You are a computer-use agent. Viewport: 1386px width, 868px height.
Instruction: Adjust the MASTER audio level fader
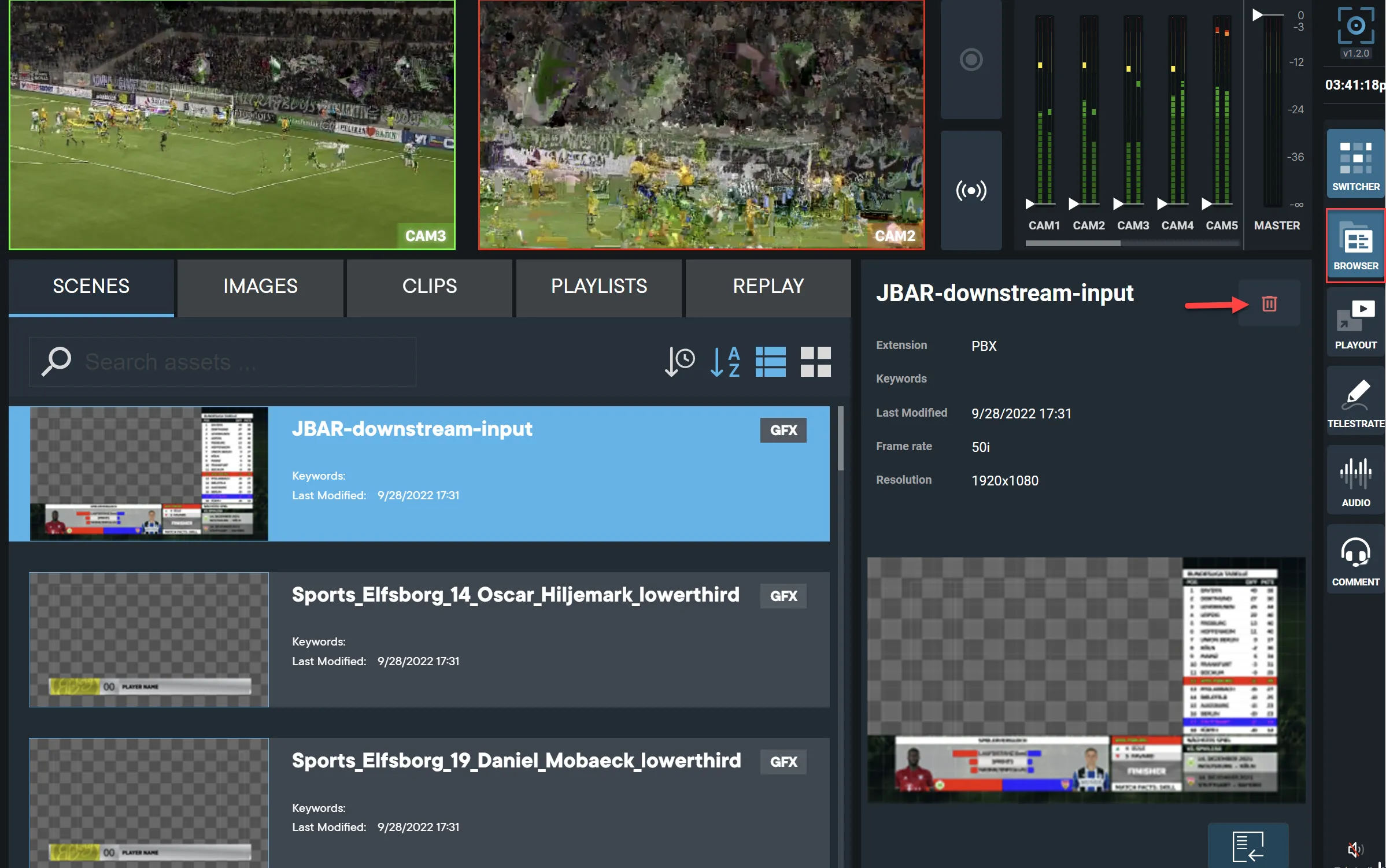pos(1258,14)
